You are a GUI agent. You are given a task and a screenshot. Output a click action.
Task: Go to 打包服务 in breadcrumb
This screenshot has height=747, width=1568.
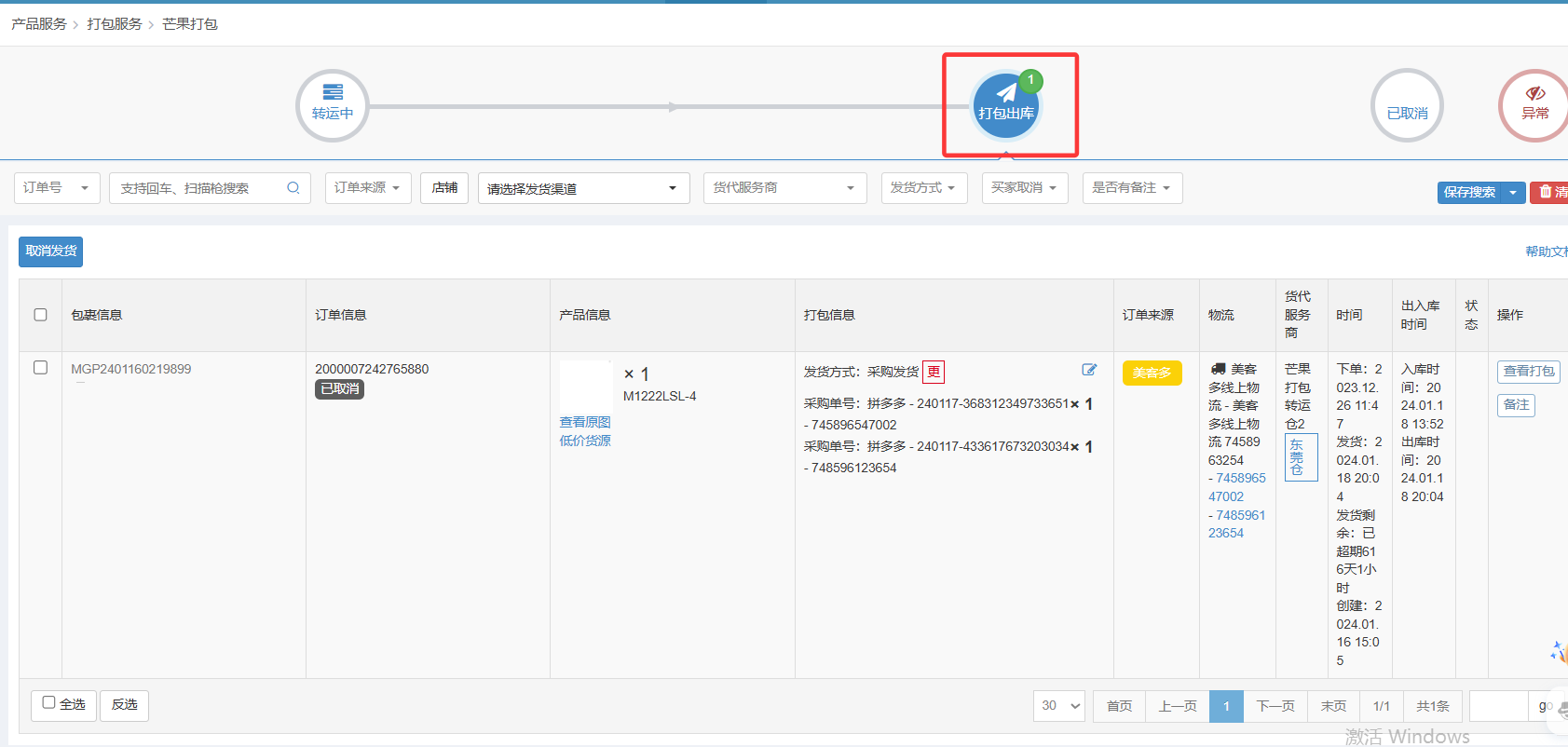point(115,24)
